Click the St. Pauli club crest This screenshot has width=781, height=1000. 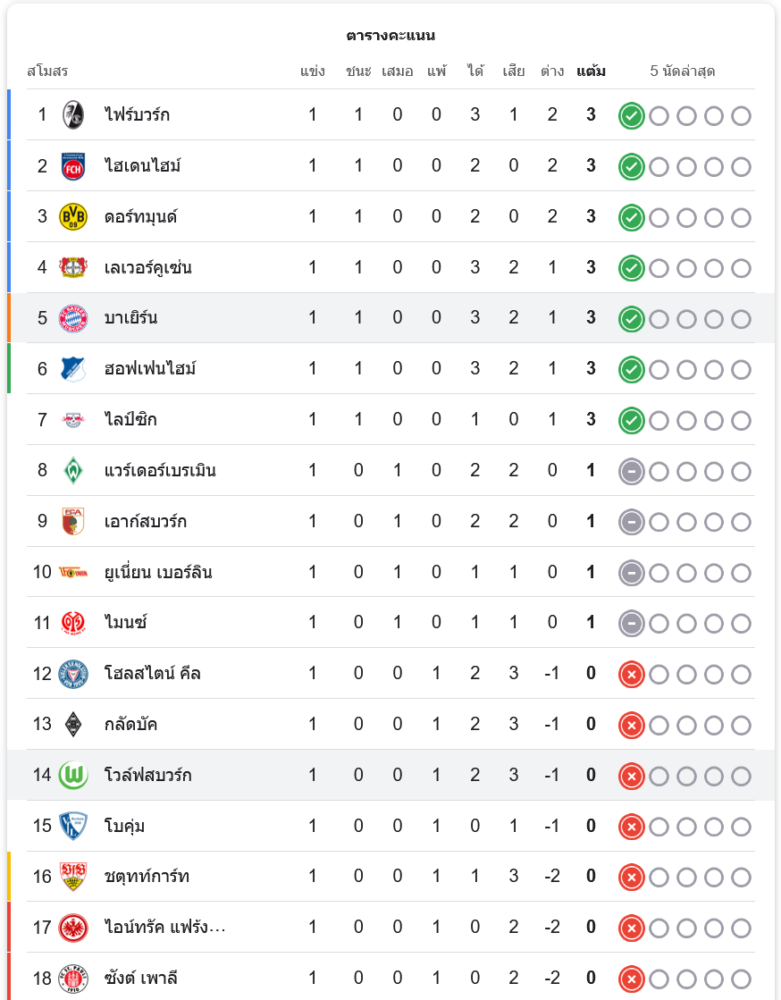pos(73,978)
